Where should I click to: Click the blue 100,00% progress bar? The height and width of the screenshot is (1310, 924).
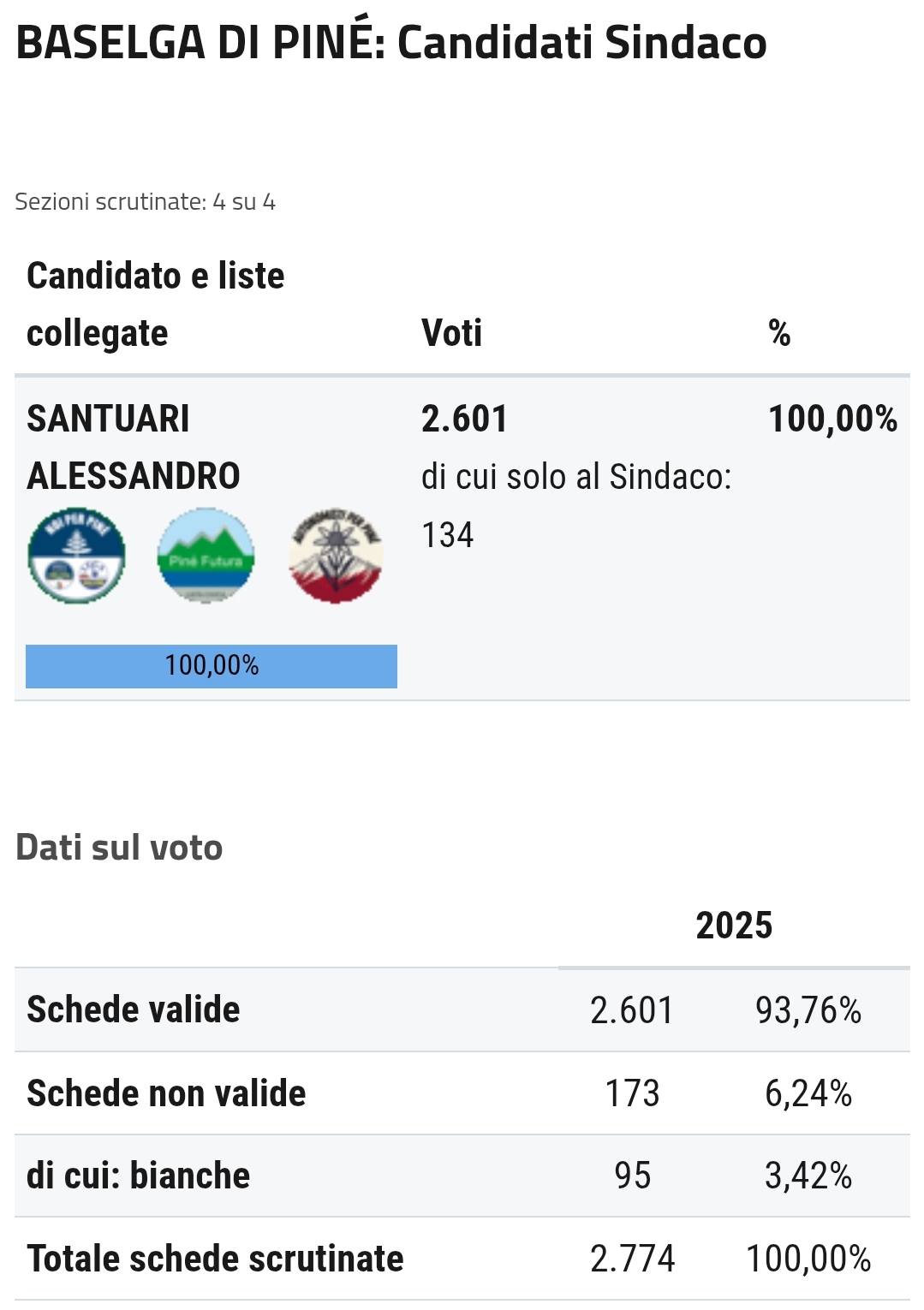click(212, 666)
